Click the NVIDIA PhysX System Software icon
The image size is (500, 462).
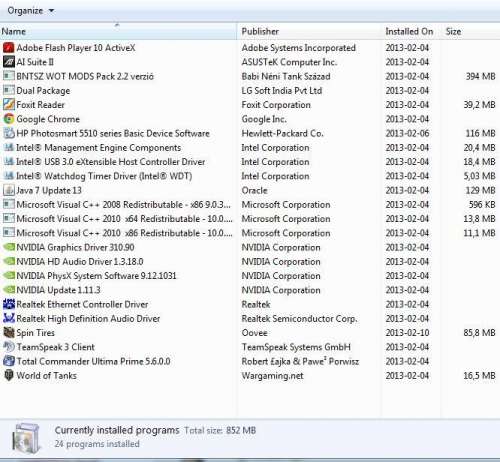(x=9, y=276)
